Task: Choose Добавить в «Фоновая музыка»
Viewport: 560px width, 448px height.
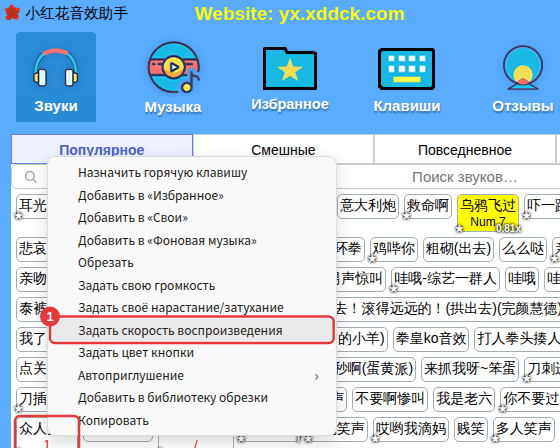Action: 192,241
